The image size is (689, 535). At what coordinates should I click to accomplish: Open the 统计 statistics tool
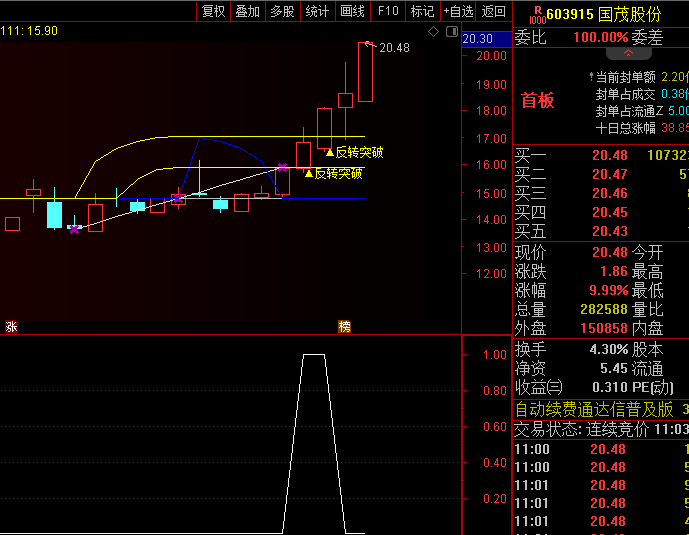tap(317, 11)
